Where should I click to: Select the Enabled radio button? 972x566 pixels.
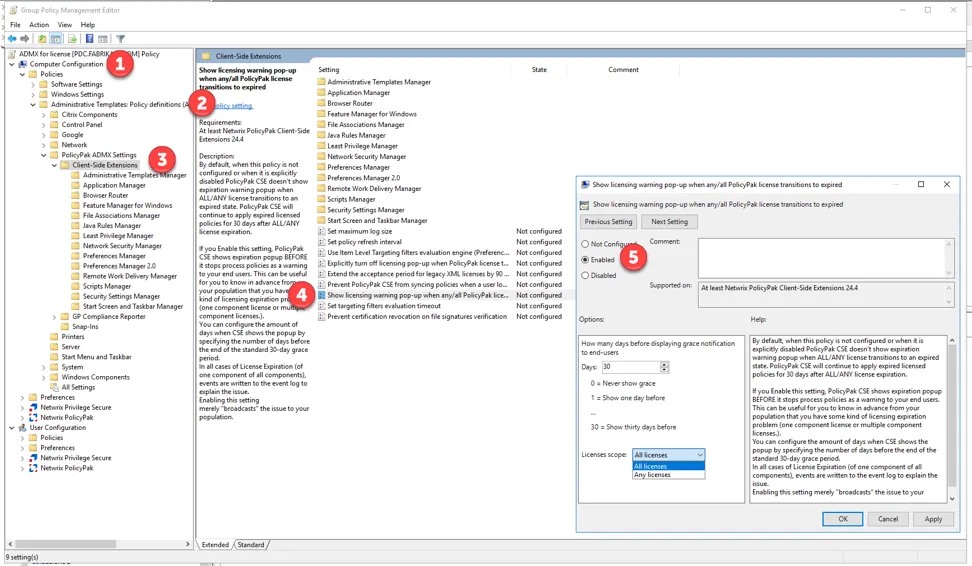click(586, 259)
